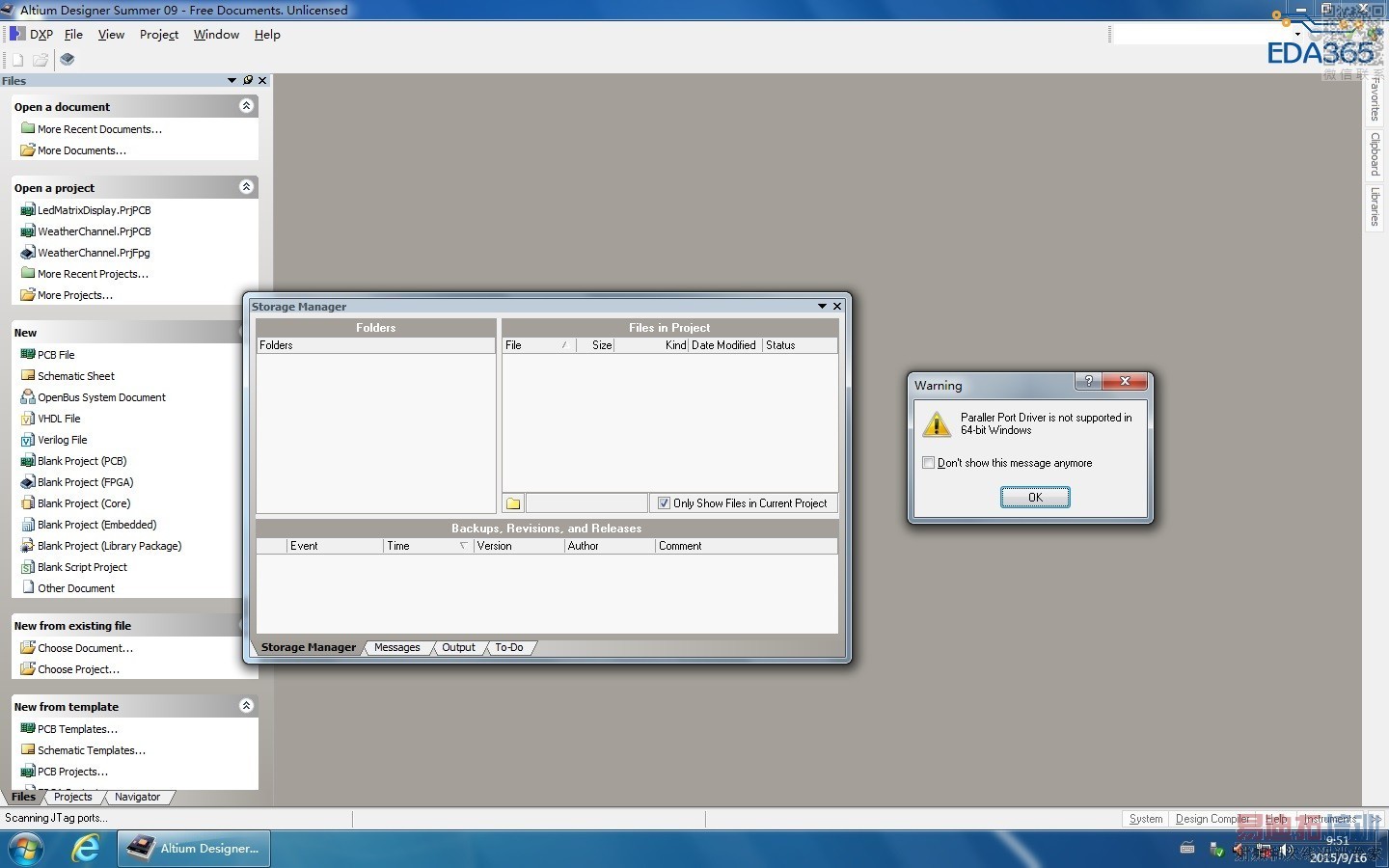Viewport: 1389px width, 868px height.
Task: Collapse the Open a project section
Action: pyautogui.click(x=246, y=187)
